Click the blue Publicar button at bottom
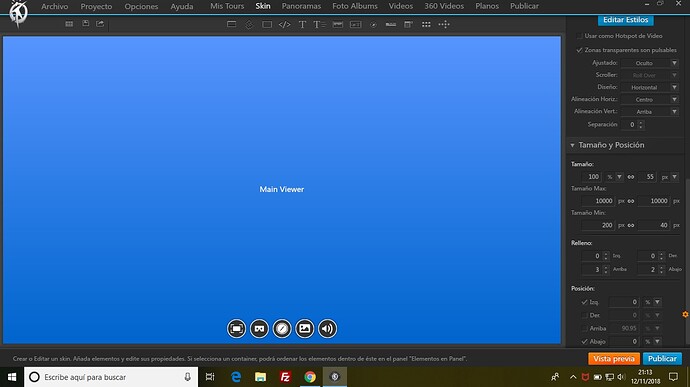The height and width of the screenshot is (387, 690). pyautogui.click(x=662, y=359)
